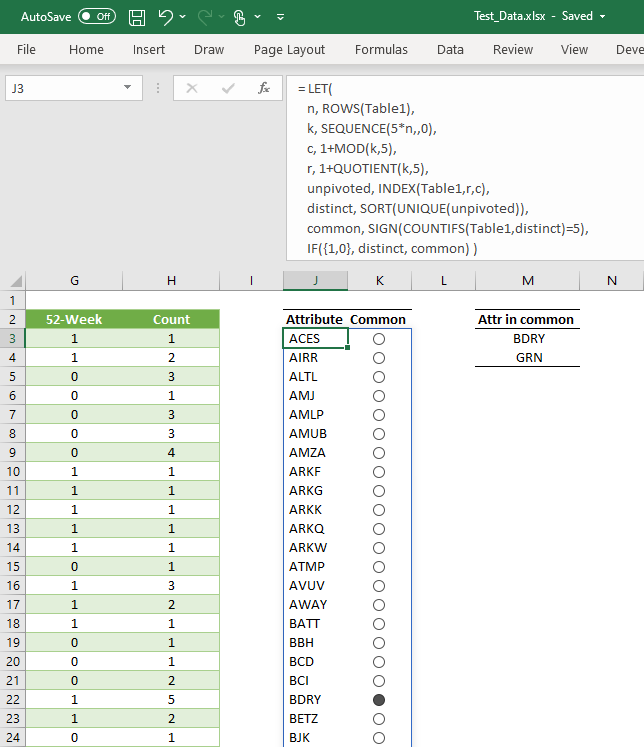Open dropdown next to Test_Data.xlsx Saved
This screenshot has height=747, width=644.
(603, 16)
